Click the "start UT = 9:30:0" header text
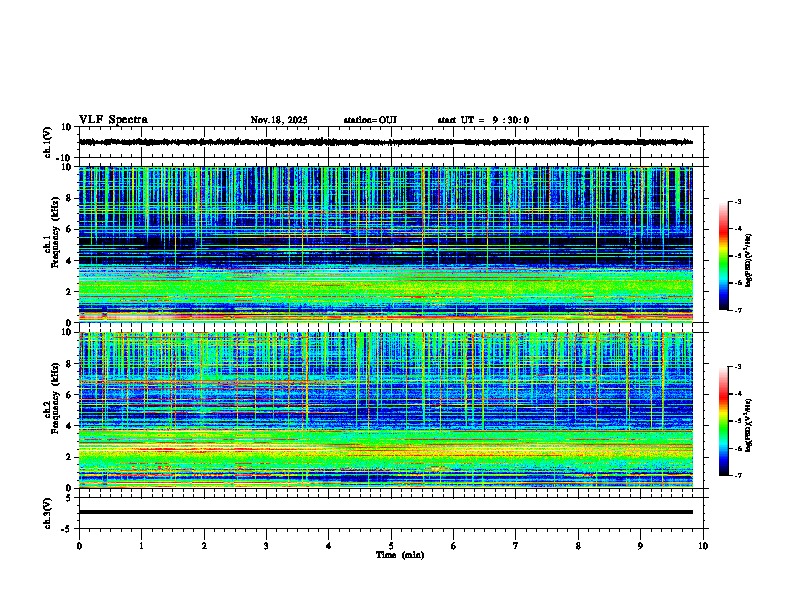 483,120
